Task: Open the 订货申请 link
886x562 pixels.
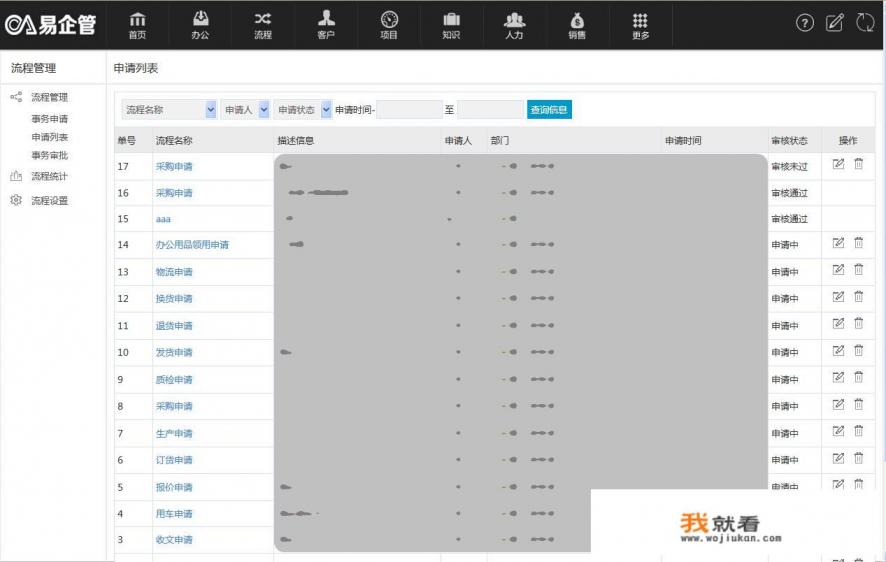Action: (x=174, y=460)
